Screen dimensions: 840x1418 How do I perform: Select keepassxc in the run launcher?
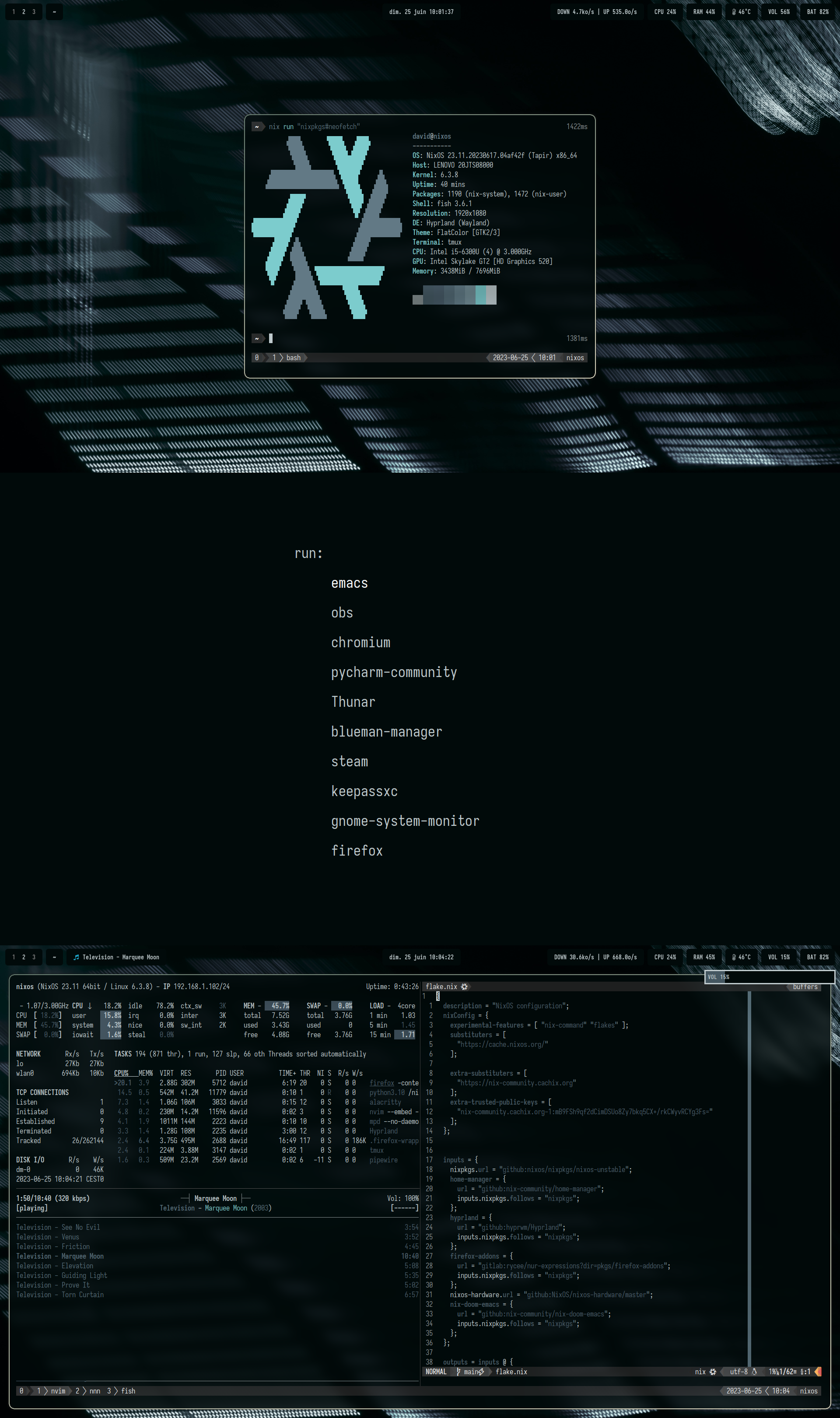pos(364,791)
